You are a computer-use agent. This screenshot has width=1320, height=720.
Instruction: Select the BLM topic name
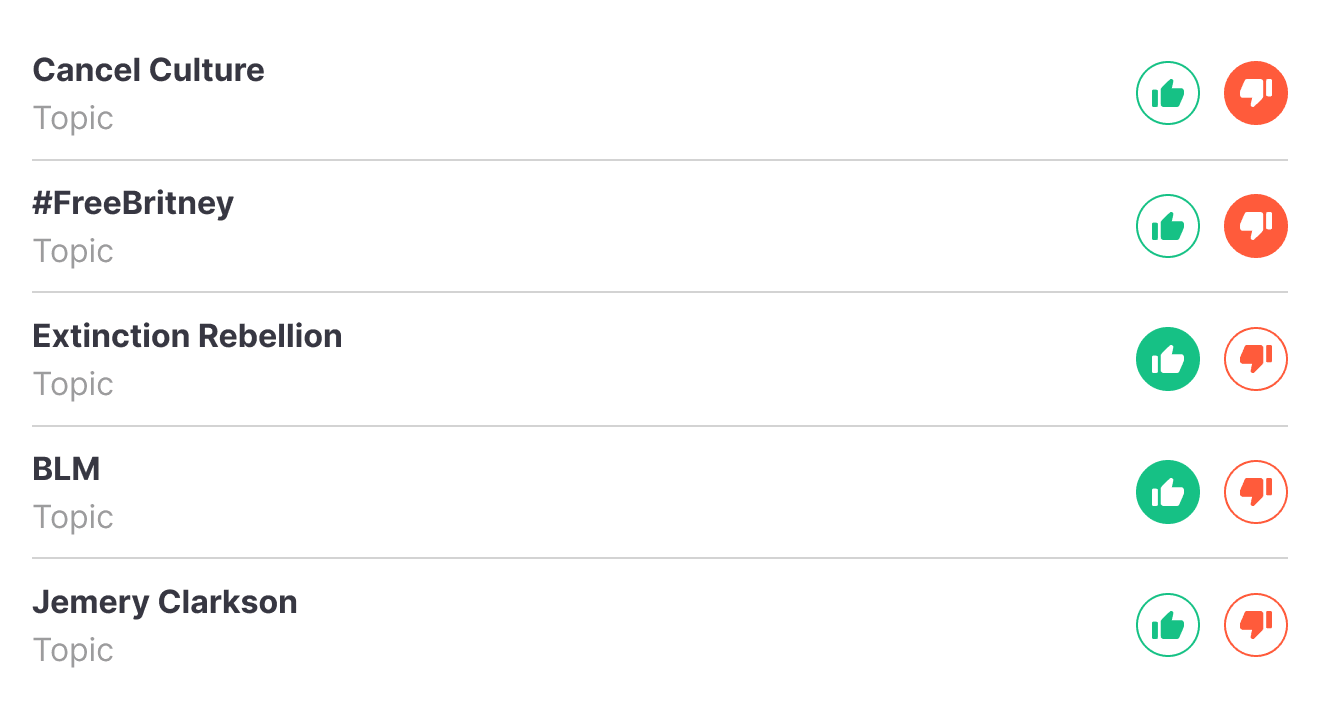tap(66, 469)
